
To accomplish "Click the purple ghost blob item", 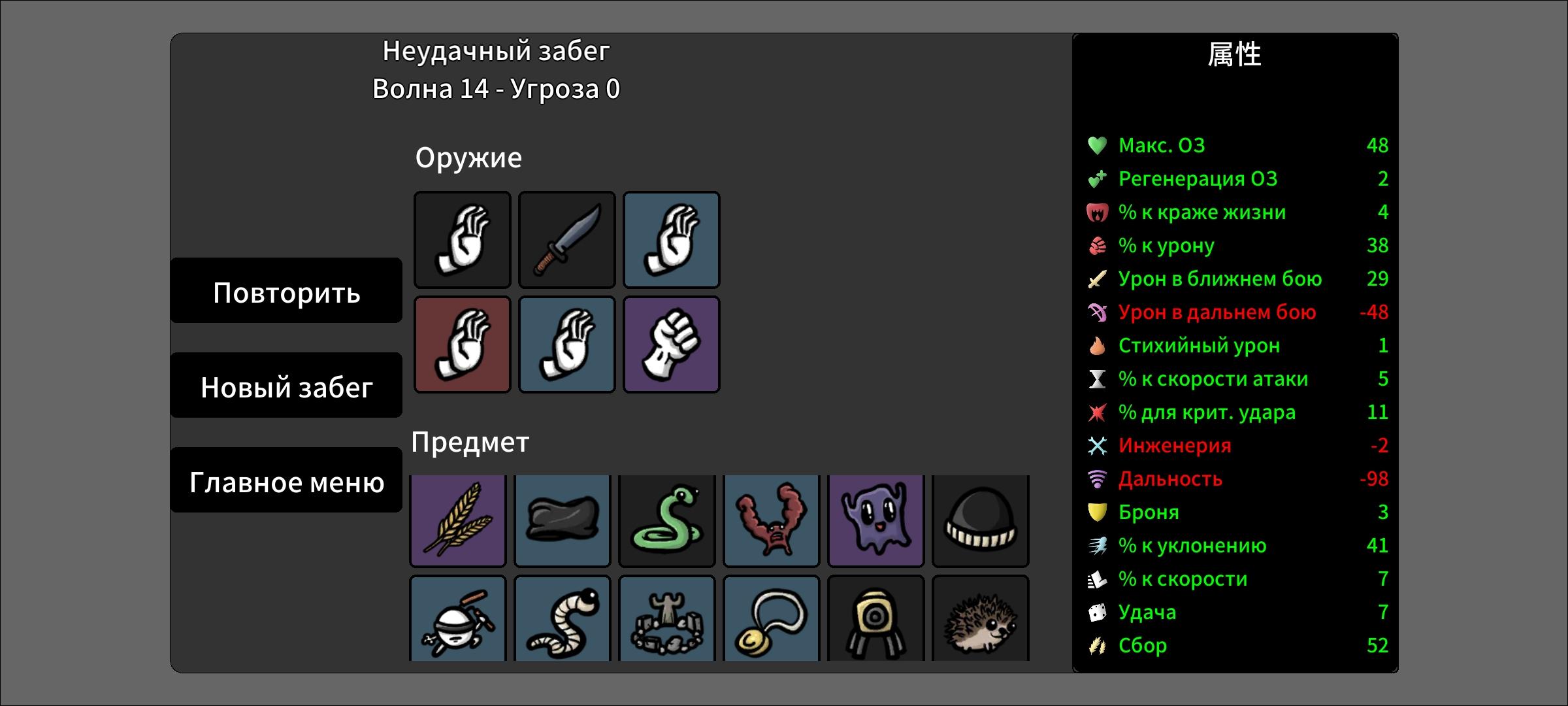I will click(876, 520).
